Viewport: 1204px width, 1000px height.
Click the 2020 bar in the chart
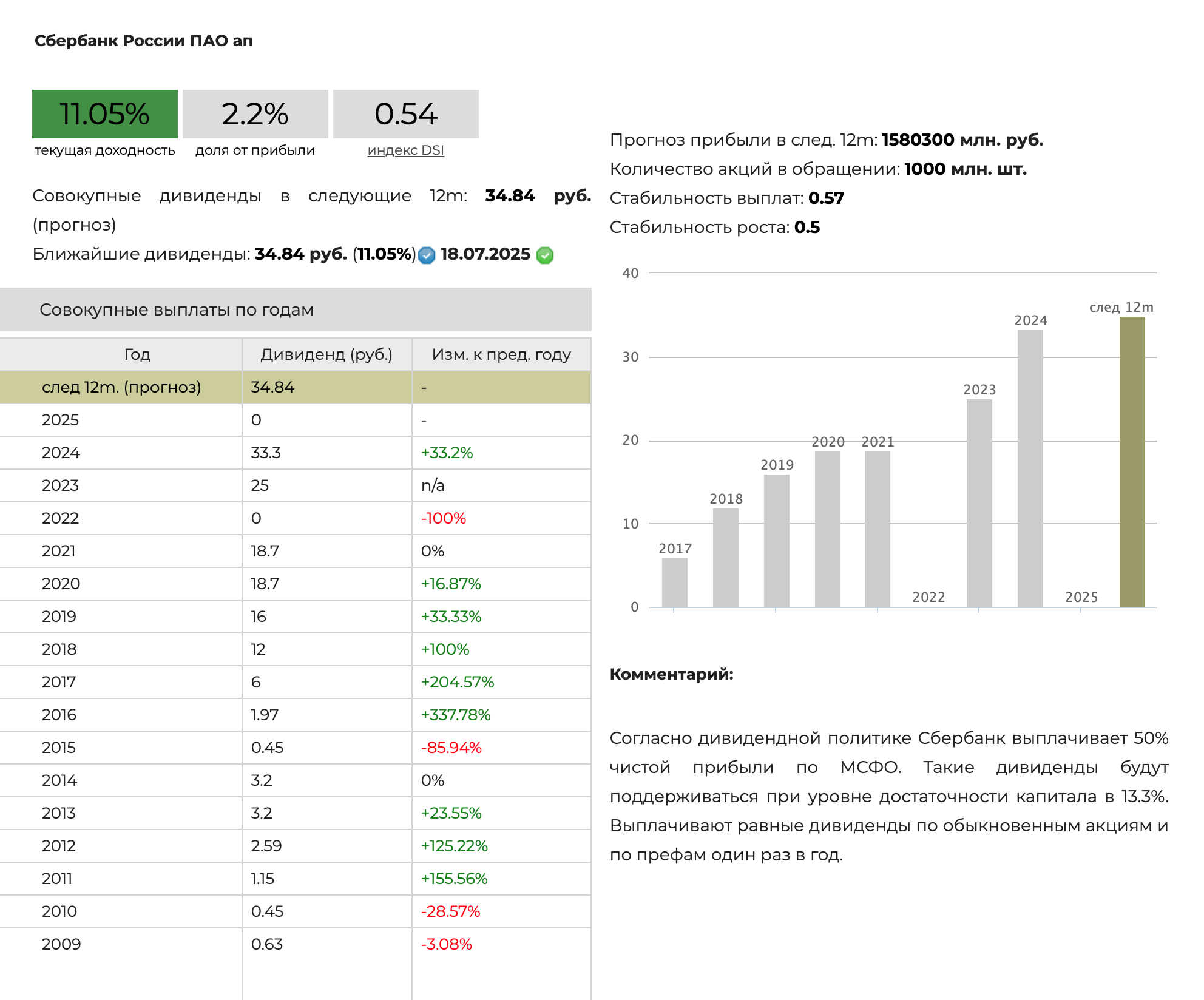[x=828, y=529]
